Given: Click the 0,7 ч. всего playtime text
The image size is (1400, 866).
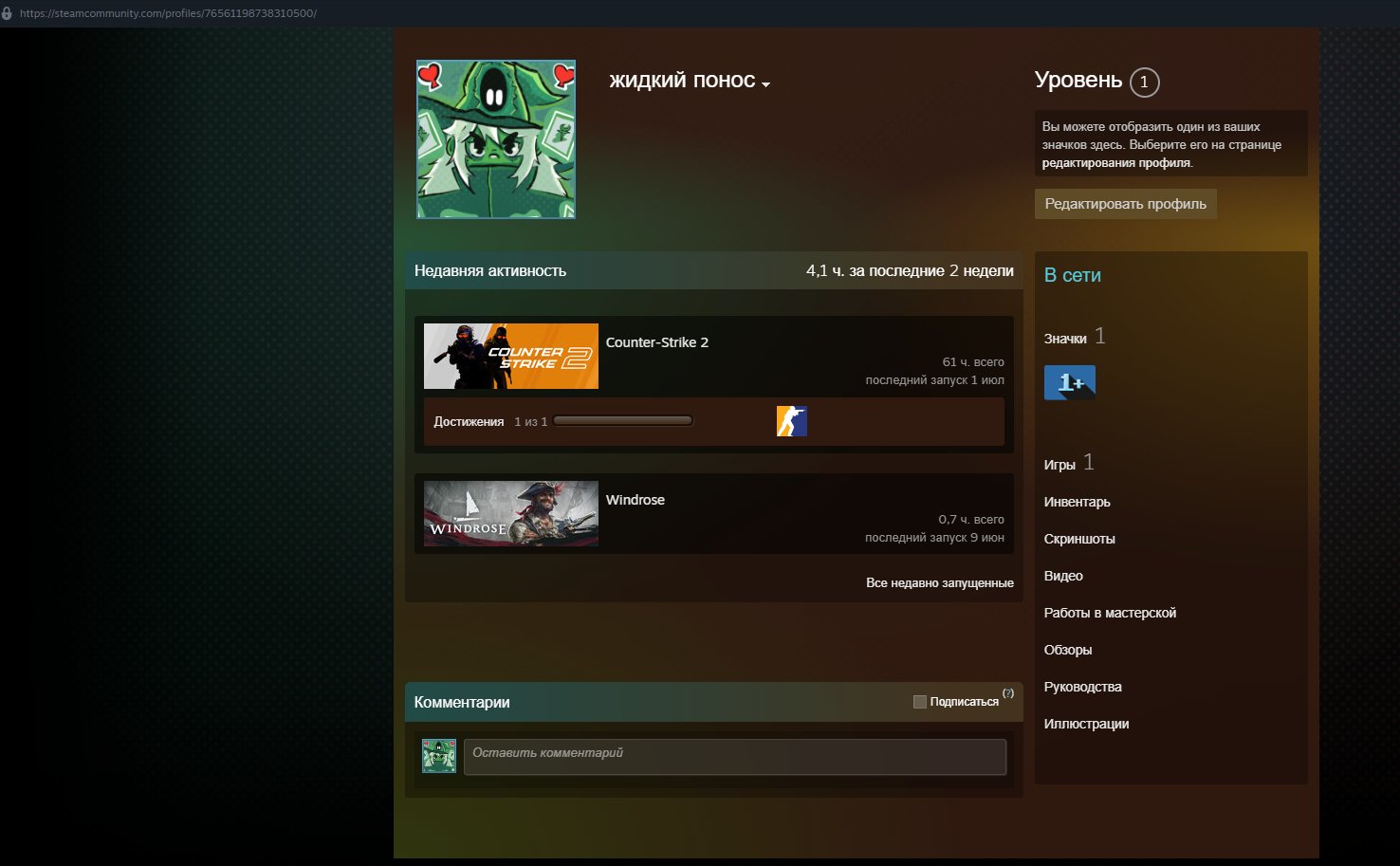Looking at the screenshot, I should coord(971,520).
